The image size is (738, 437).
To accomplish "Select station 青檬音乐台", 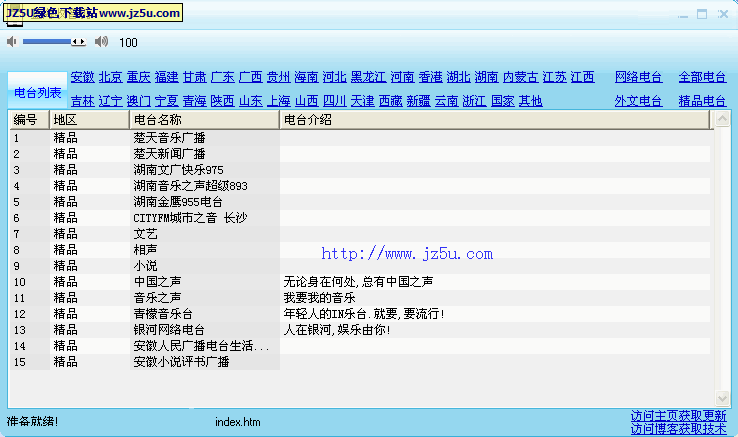I will pyautogui.click(x=163, y=314).
